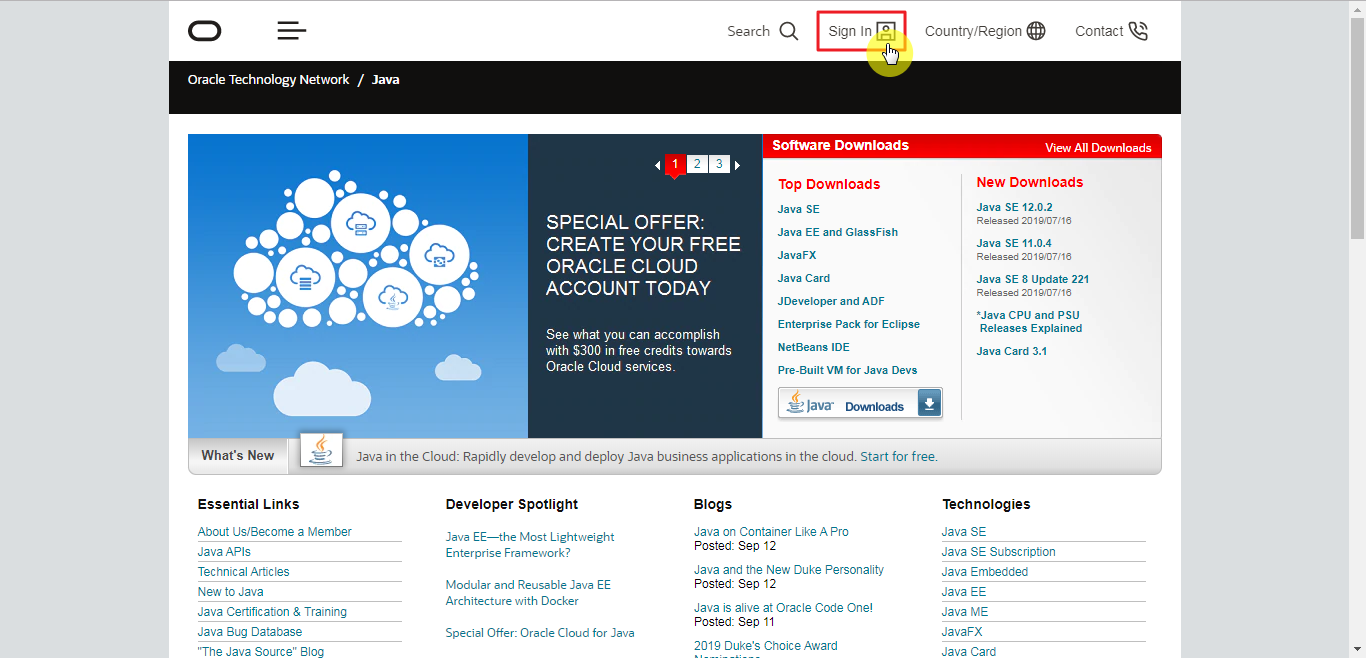
Task: Select carousel slide 3
Action: tap(719, 164)
